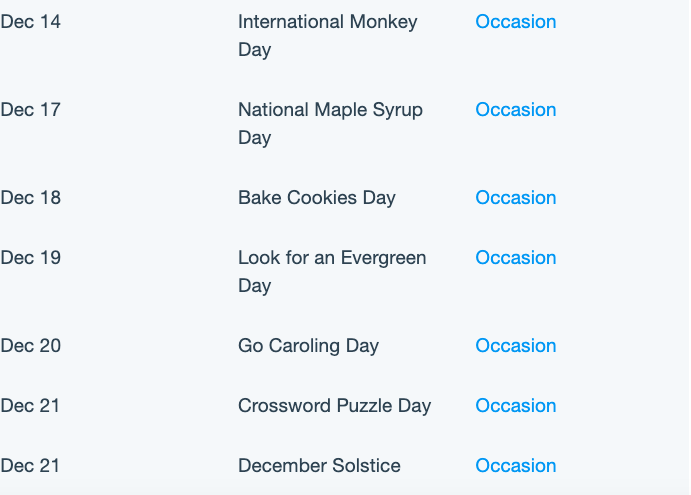Select the Look for an Evergreen Day name
691x495 pixels.
pos(332,272)
